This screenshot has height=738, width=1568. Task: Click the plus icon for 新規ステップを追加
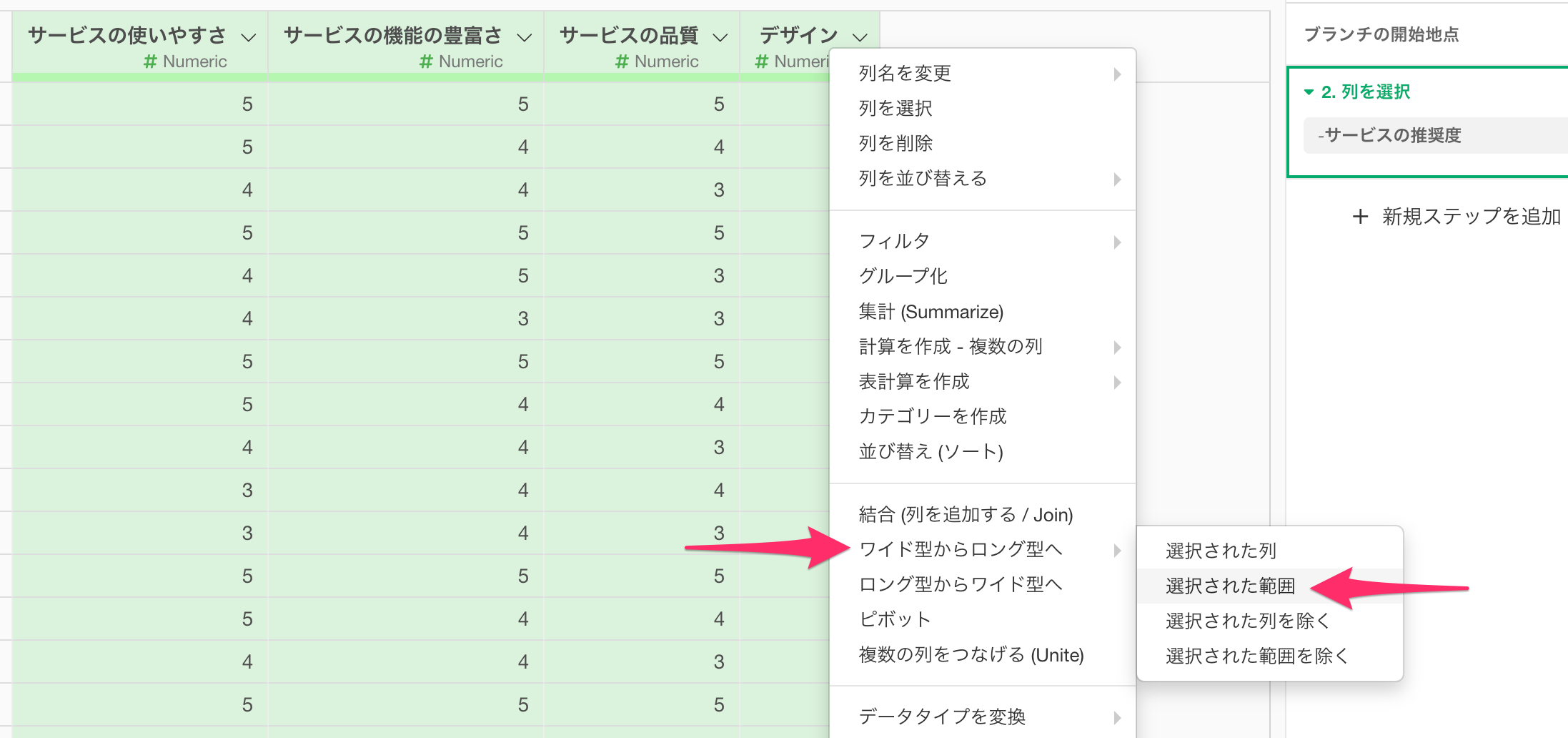tap(1360, 216)
